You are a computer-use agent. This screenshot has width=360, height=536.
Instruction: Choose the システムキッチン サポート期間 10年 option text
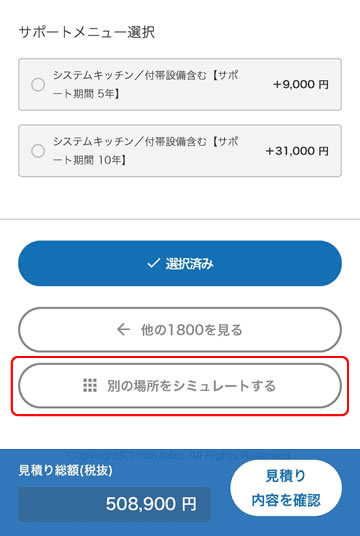click(145, 151)
